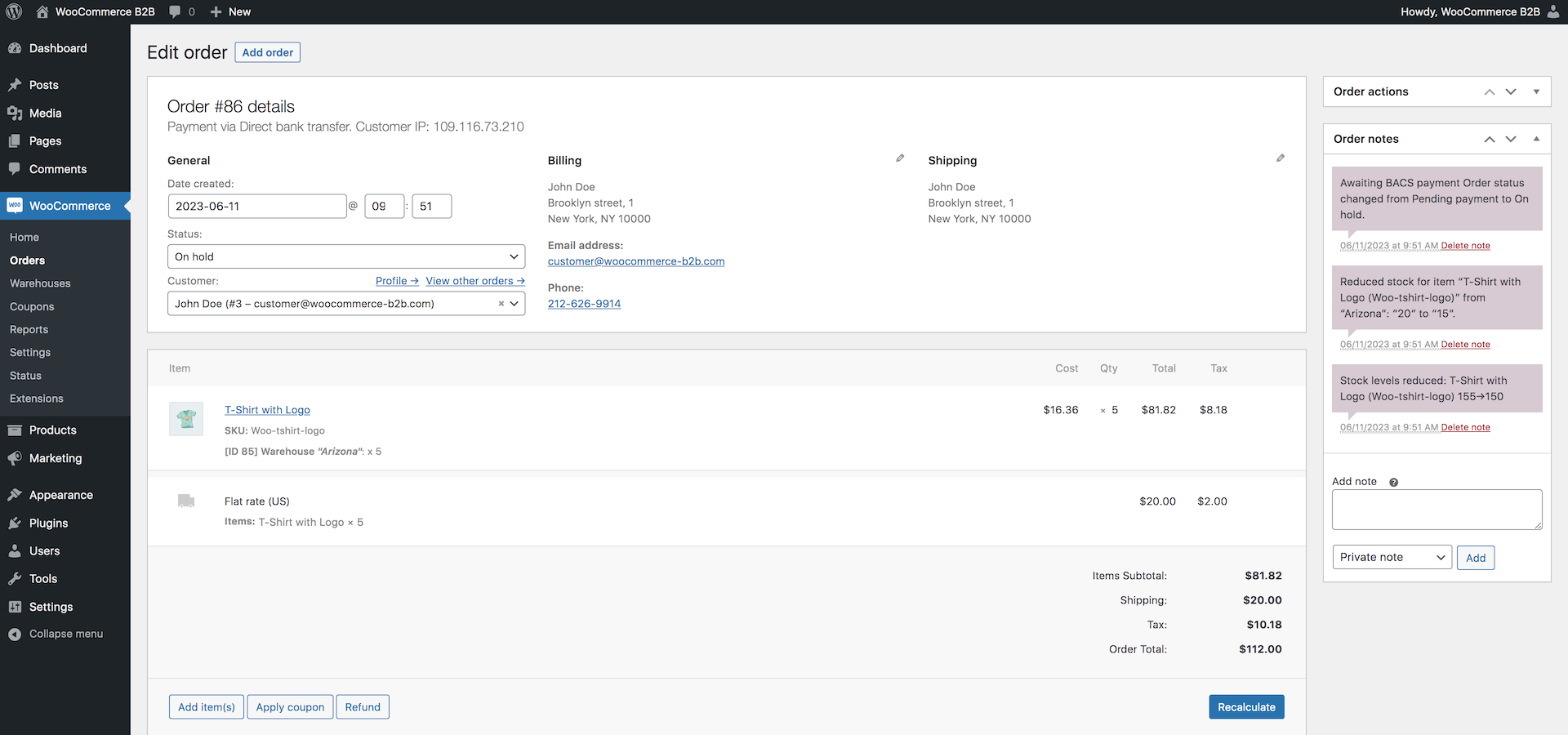Image resolution: width=1568 pixels, height=735 pixels.
Task: Click the T-Shirt product thumbnail
Action: point(186,419)
